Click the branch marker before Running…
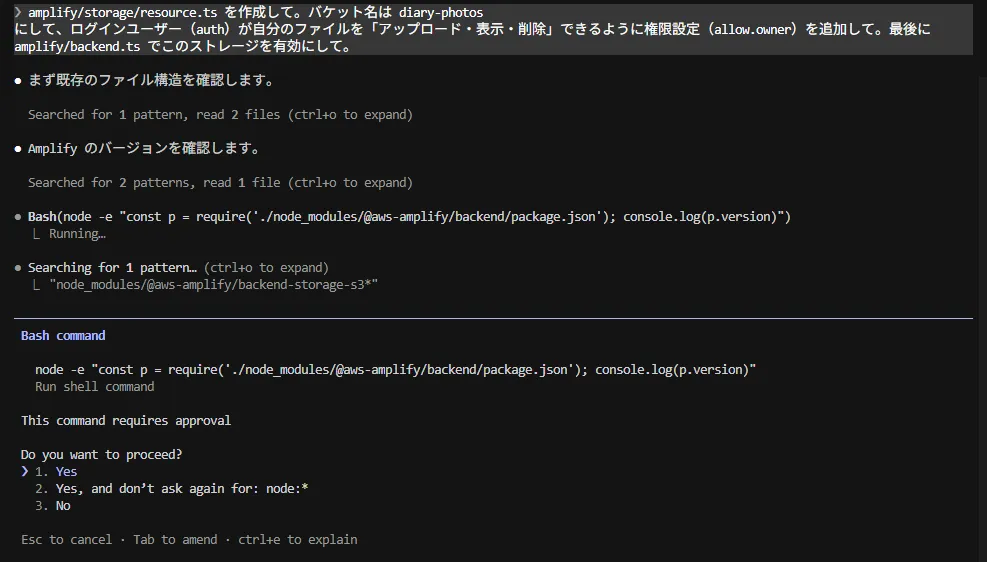This screenshot has width=987, height=562. [x=39, y=234]
